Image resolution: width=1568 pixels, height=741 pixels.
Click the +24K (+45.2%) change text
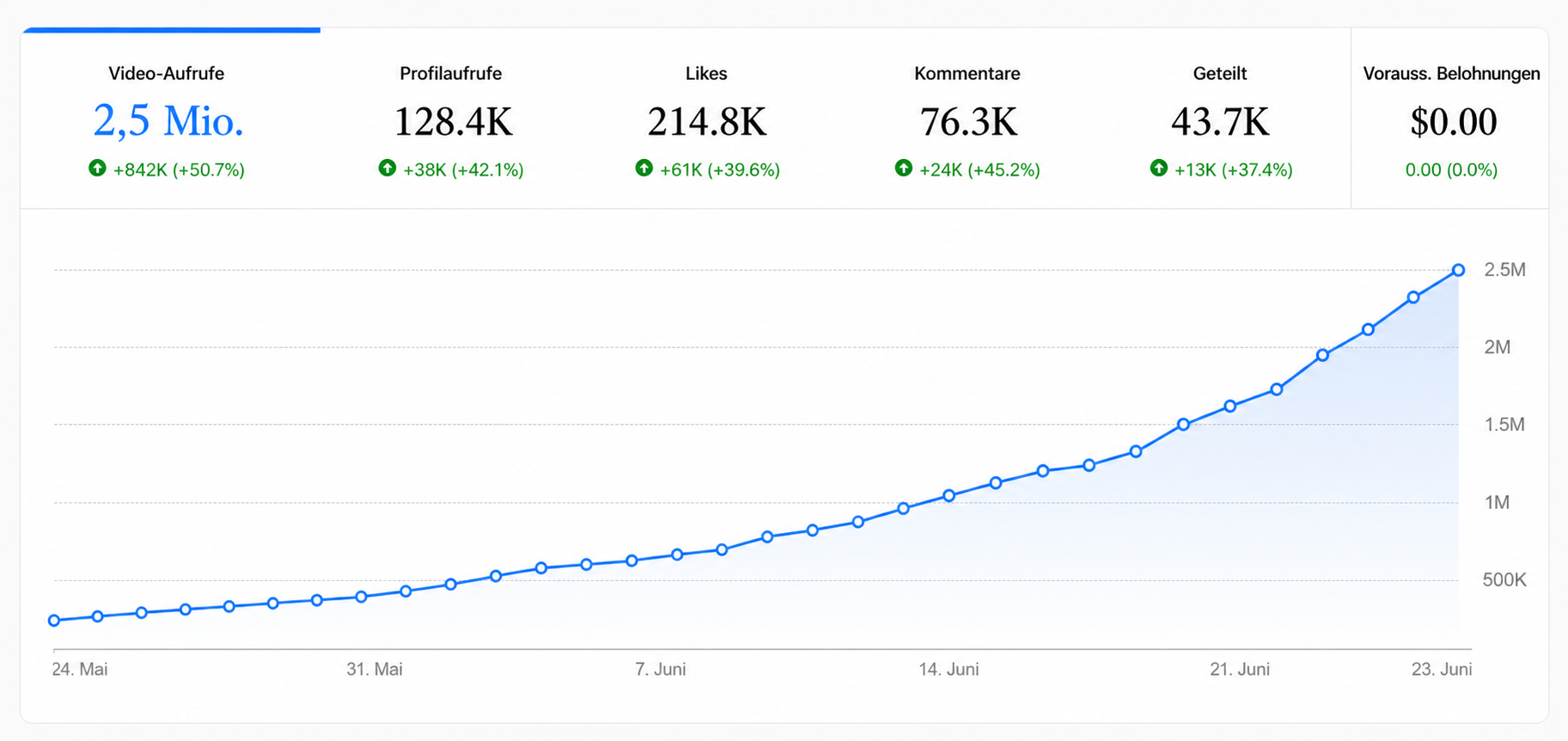(979, 170)
